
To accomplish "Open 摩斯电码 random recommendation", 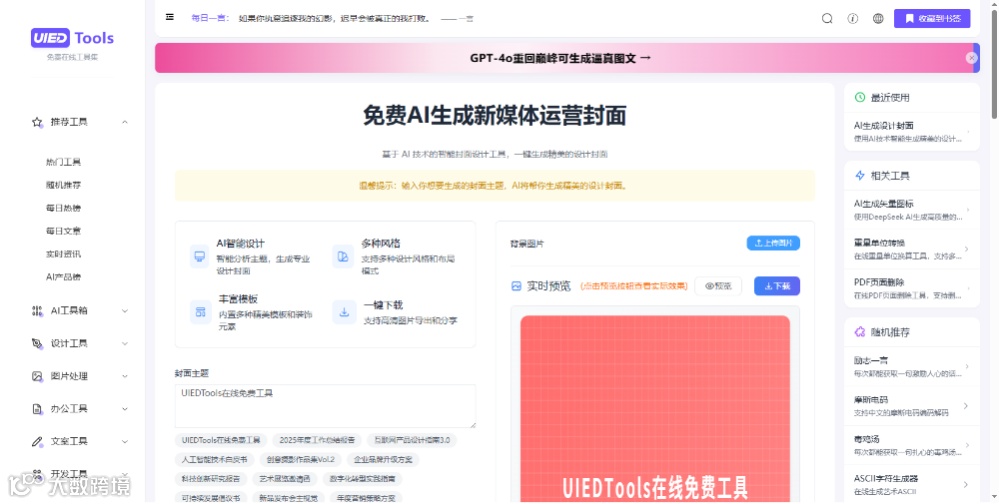I will [x=912, y=406].
